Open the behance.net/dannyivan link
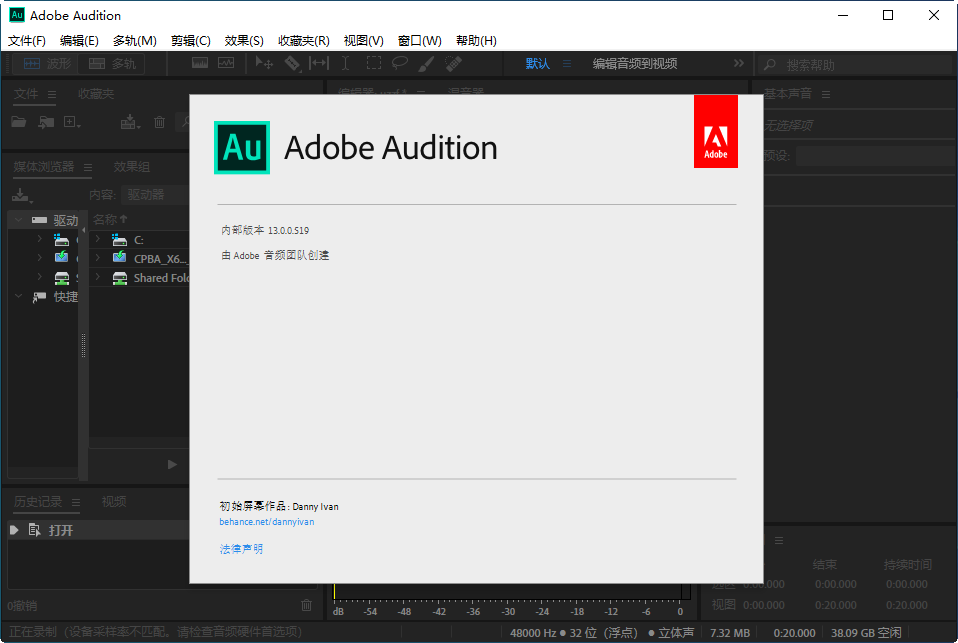The image size is (958, 643). point(266,522)
